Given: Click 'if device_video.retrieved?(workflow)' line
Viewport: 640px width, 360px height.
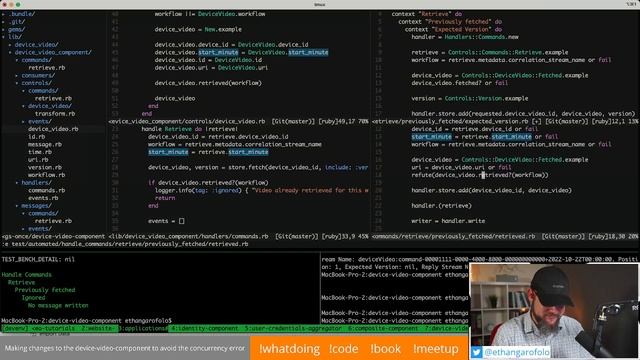Looking at the screenshot, I should (x=208, y=182).
